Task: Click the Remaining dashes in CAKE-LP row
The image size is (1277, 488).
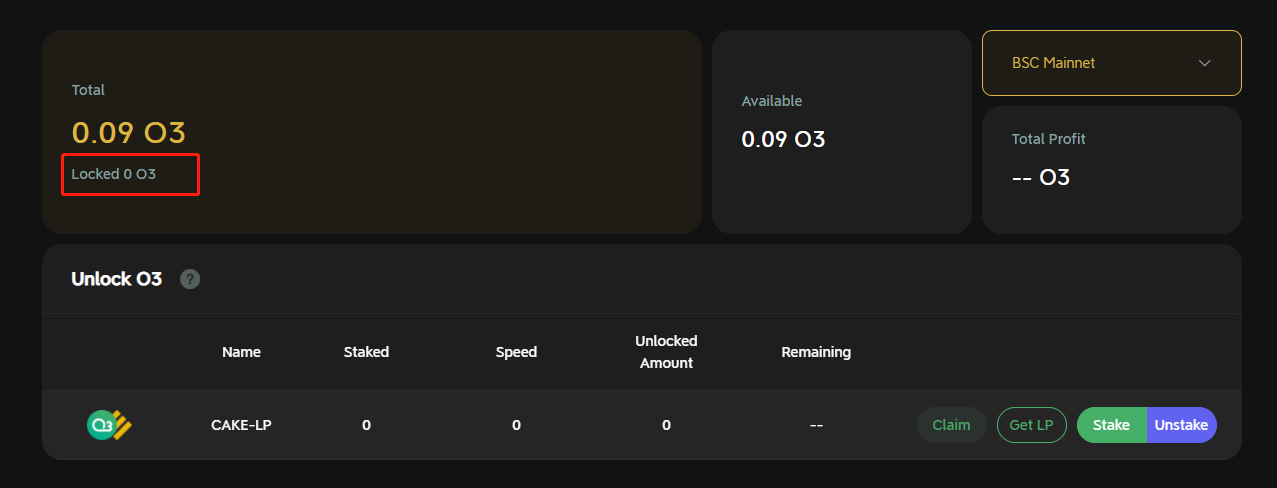Action: click(x=816, y=425)
